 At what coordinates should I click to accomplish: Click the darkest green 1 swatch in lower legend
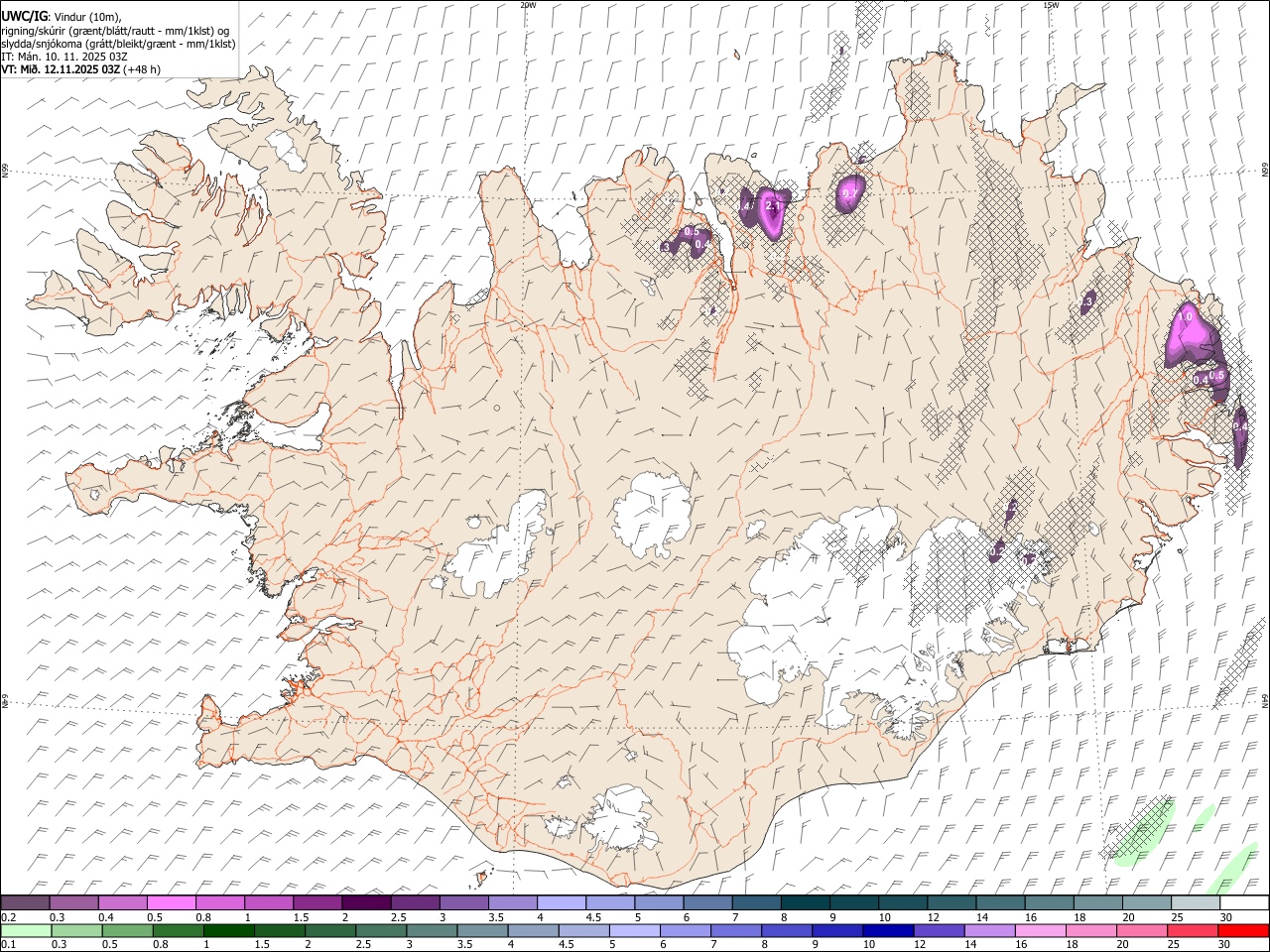229,930
